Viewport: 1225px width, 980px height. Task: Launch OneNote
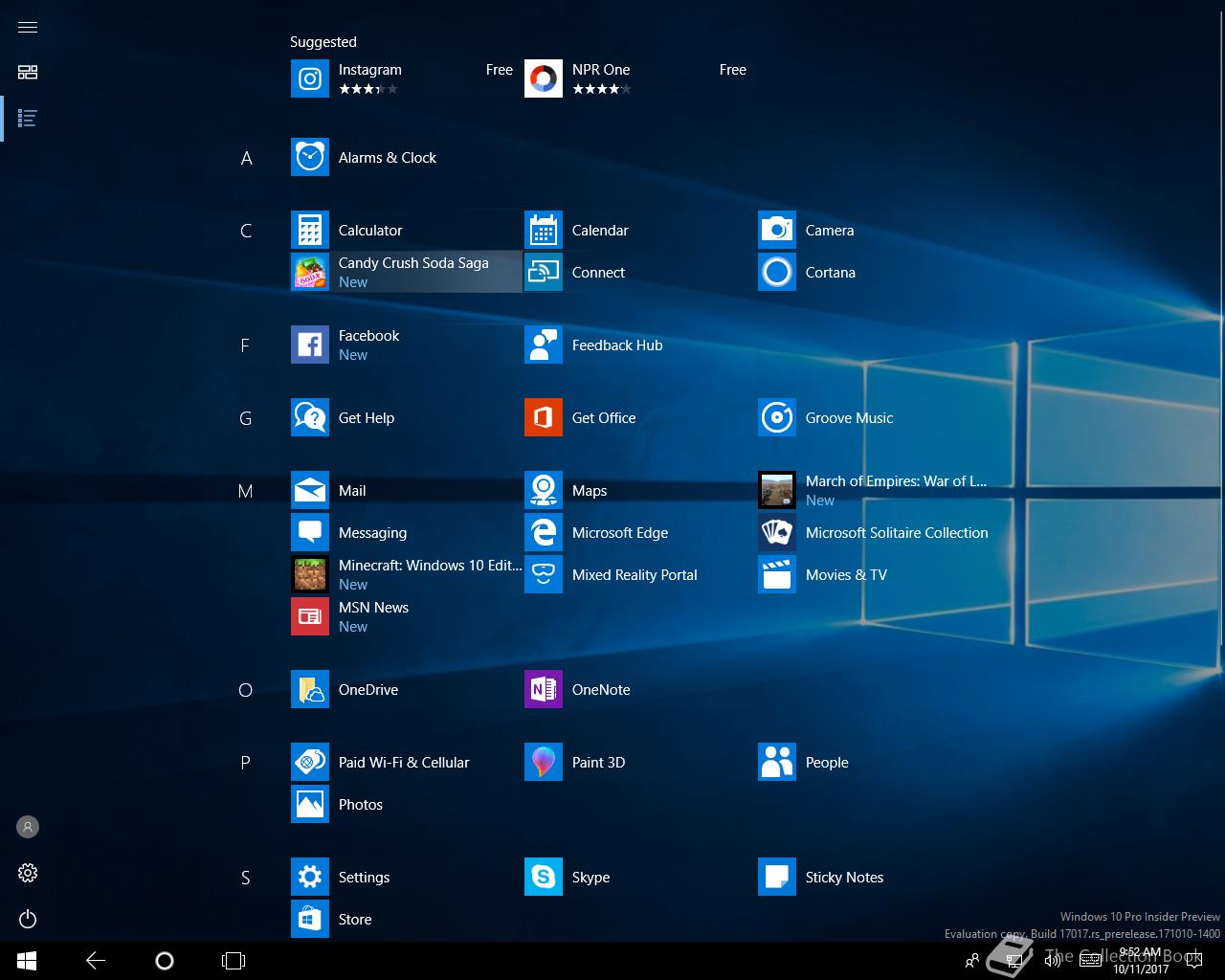639,689
